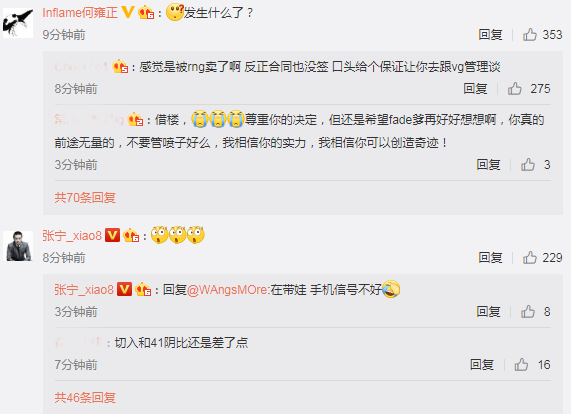Reply to Inflame何雍正's 发生什么了 comment

[x=491, y=35]
